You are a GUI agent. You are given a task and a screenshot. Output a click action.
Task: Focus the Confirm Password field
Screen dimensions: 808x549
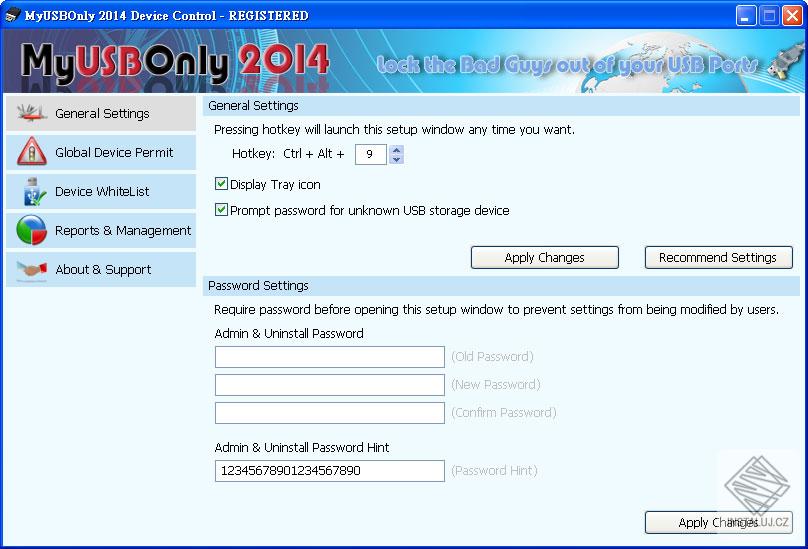click(x=330, y=413)
